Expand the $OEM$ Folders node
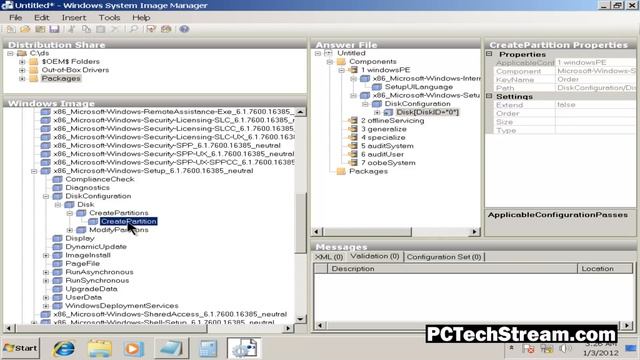Viewport: 640px width, 360px height. (x=22, y=62)
